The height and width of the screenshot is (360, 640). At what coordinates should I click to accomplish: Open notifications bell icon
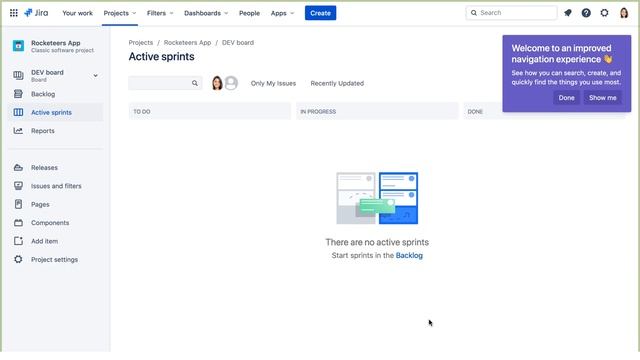click(x=568, y=13)
